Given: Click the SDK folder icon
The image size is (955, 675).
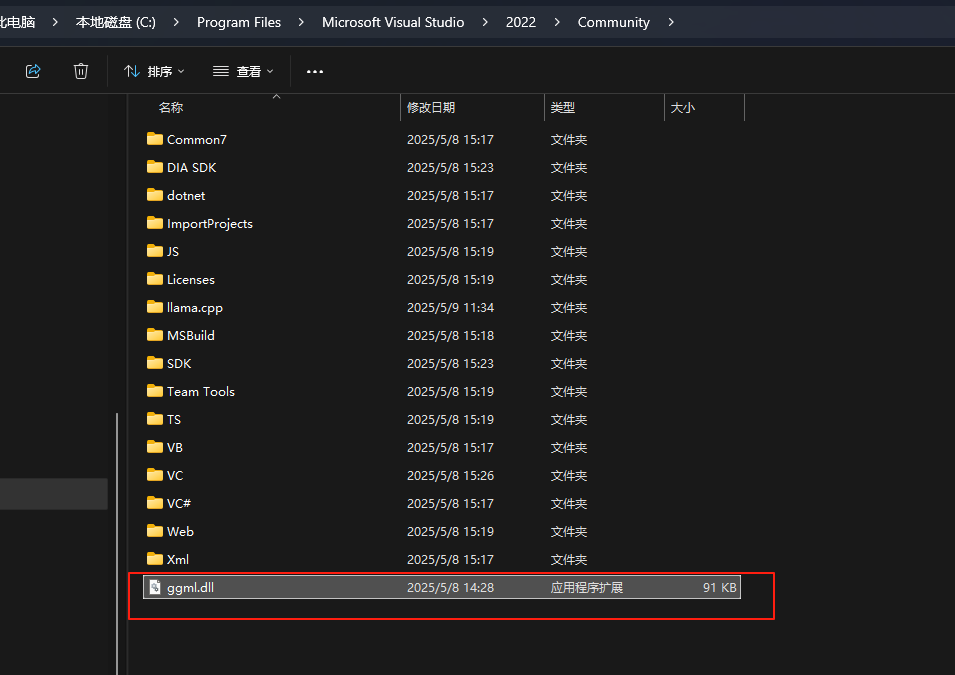Looking at the screenshot, I should pyautogui.click(x=155, y=363).
